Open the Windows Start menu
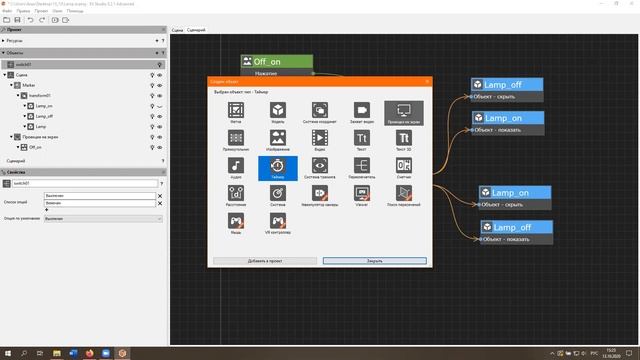 7,353
